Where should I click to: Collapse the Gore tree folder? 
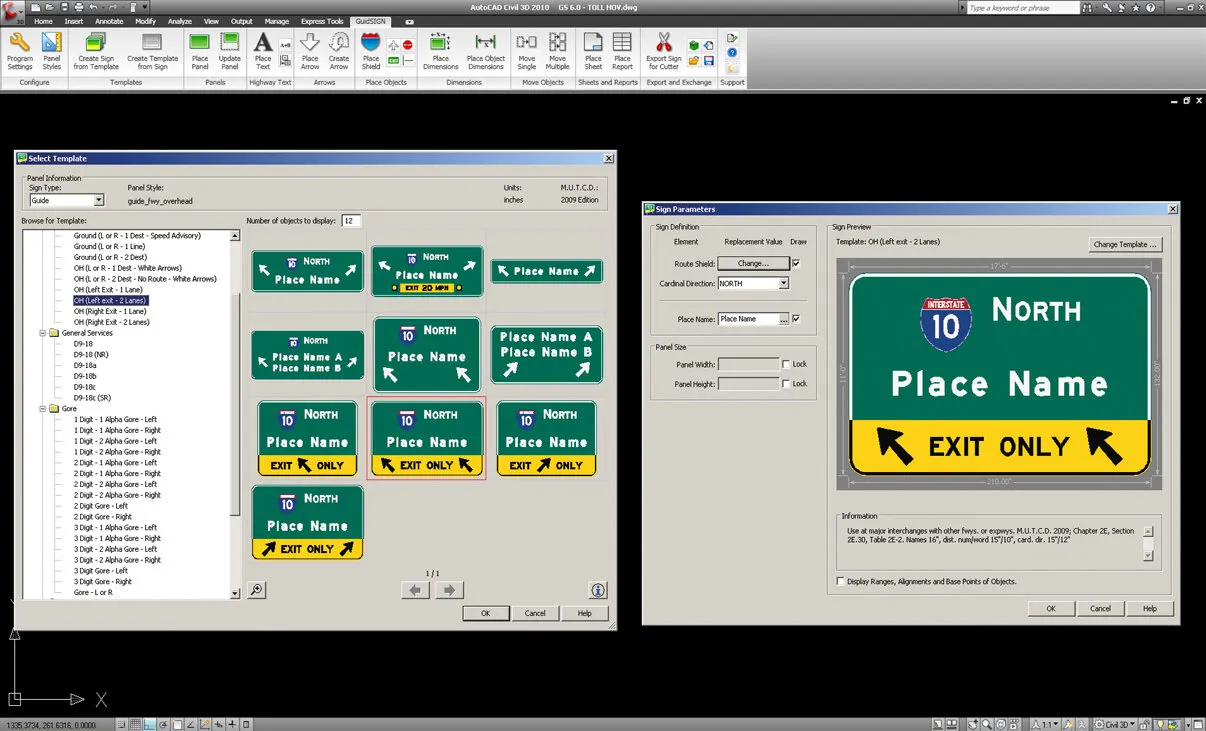(42, 408)
